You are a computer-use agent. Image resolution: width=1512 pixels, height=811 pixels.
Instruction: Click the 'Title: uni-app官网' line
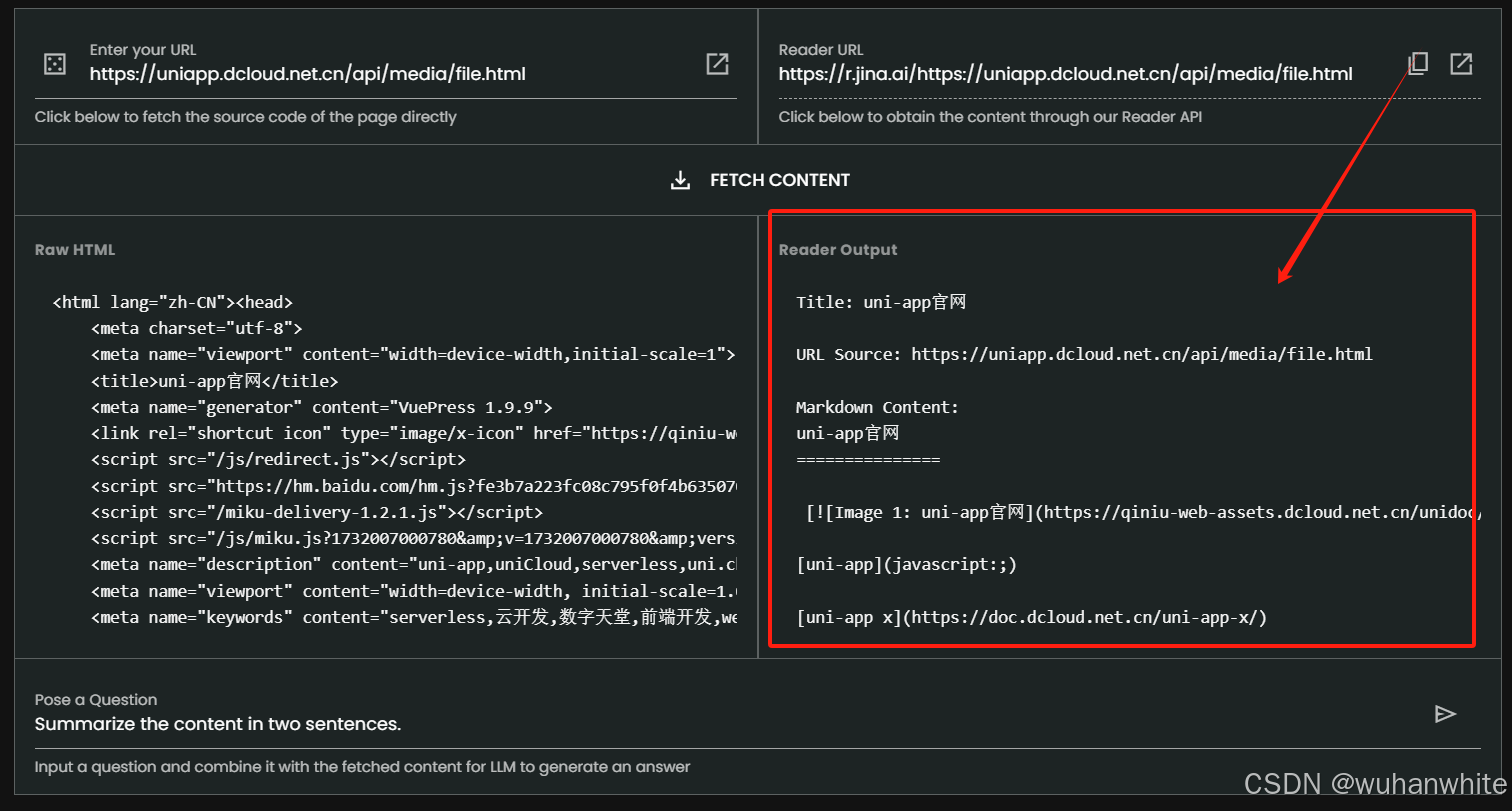tap(881, 302)
